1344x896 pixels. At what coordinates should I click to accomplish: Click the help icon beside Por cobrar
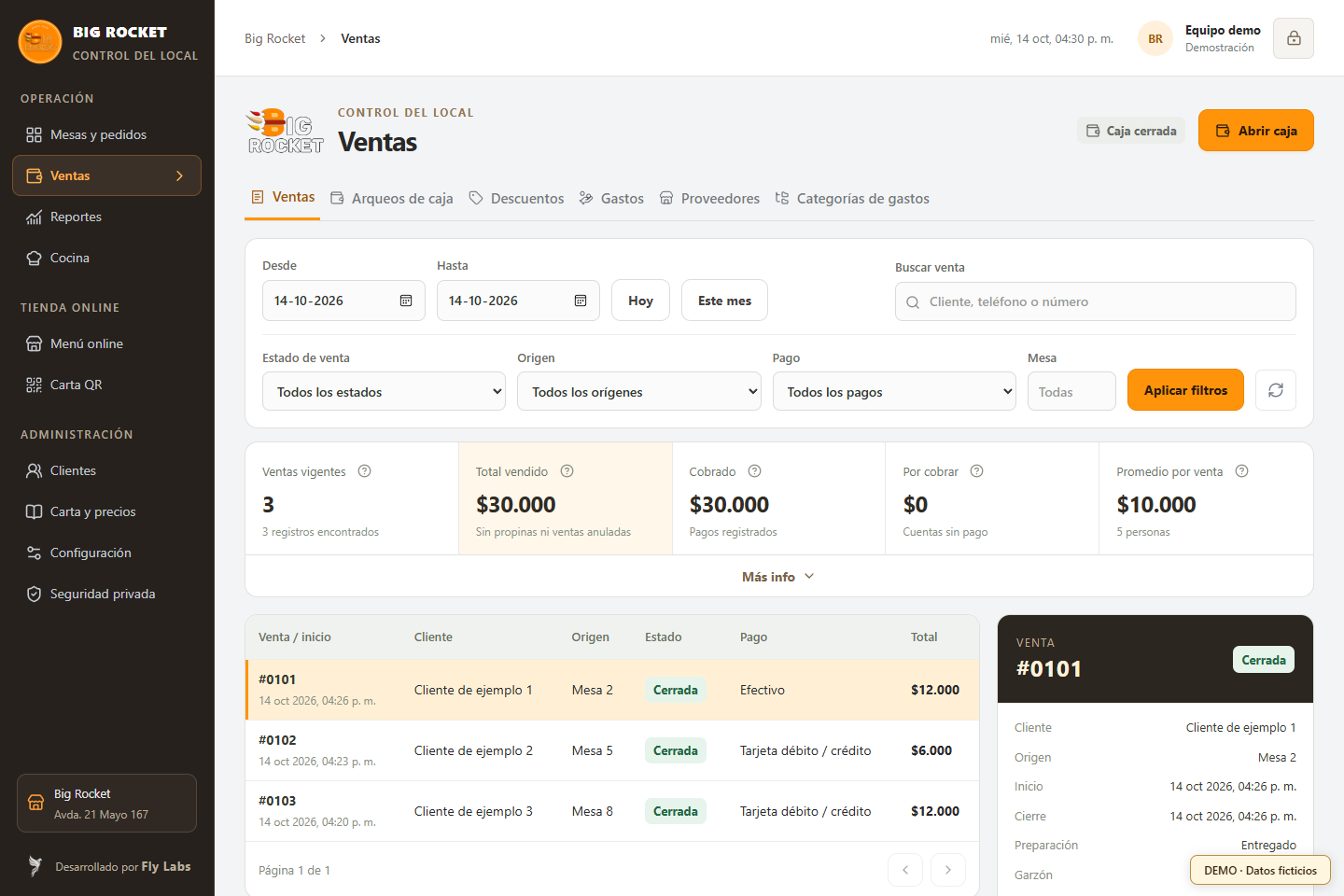coord(977,471)
